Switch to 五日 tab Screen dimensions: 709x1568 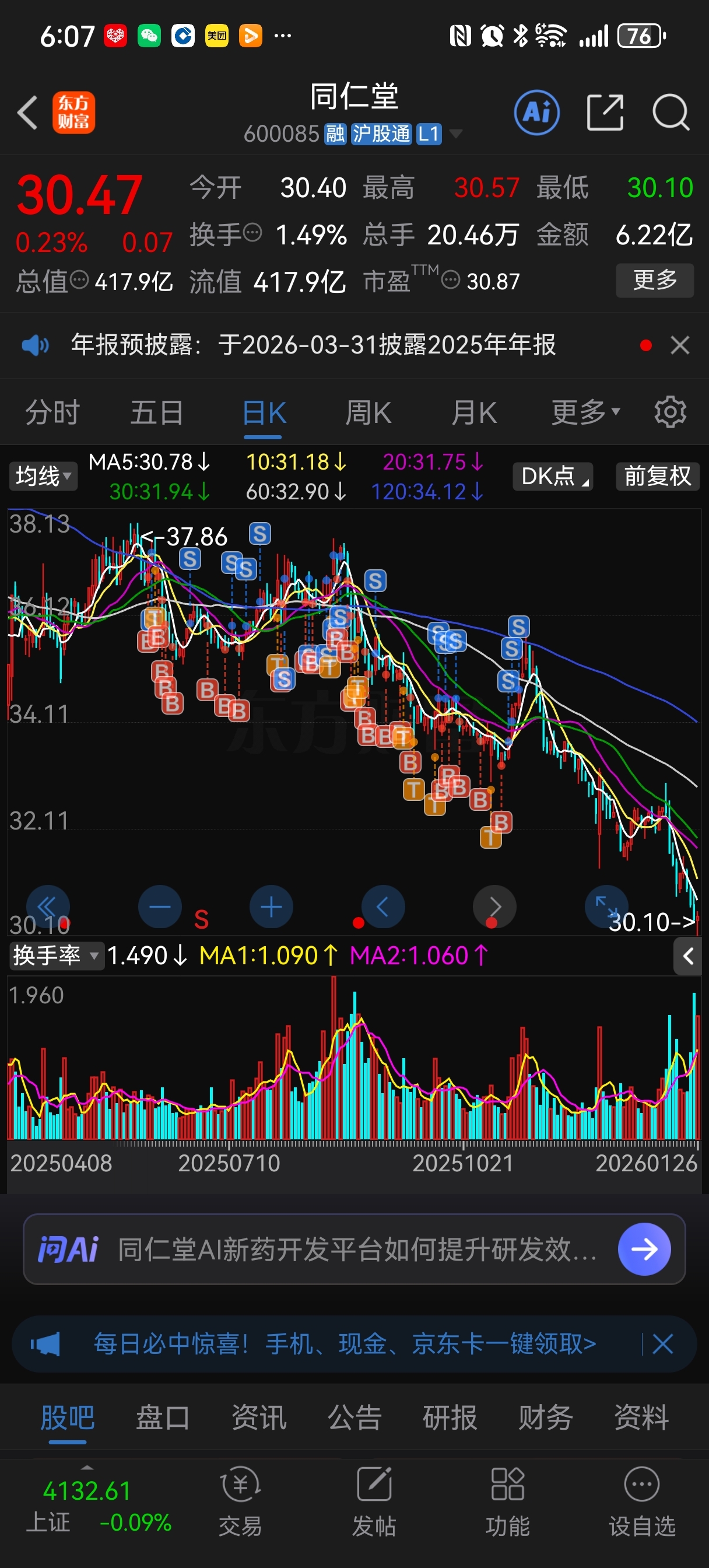[x=157, y=412]
